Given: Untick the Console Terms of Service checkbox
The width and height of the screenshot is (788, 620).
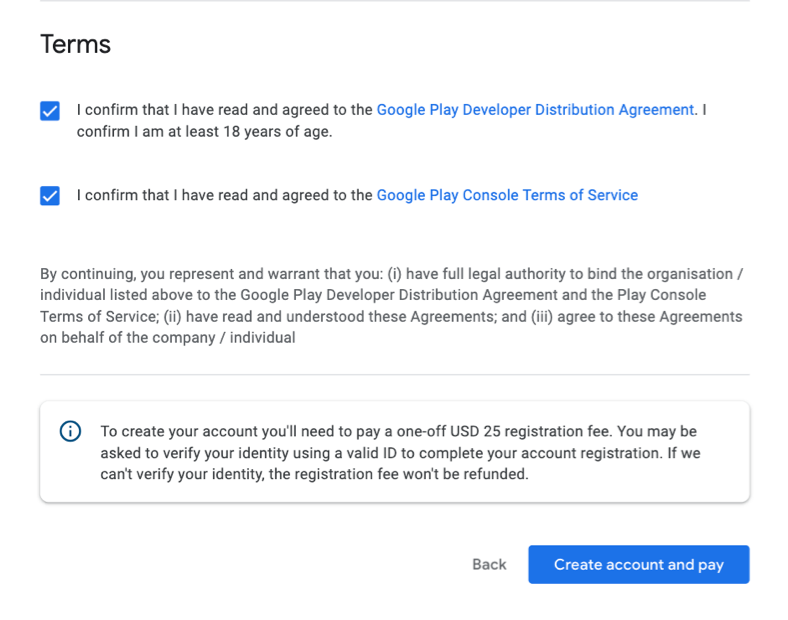Looking at the screenshot, I should click(x=50, y=195).
